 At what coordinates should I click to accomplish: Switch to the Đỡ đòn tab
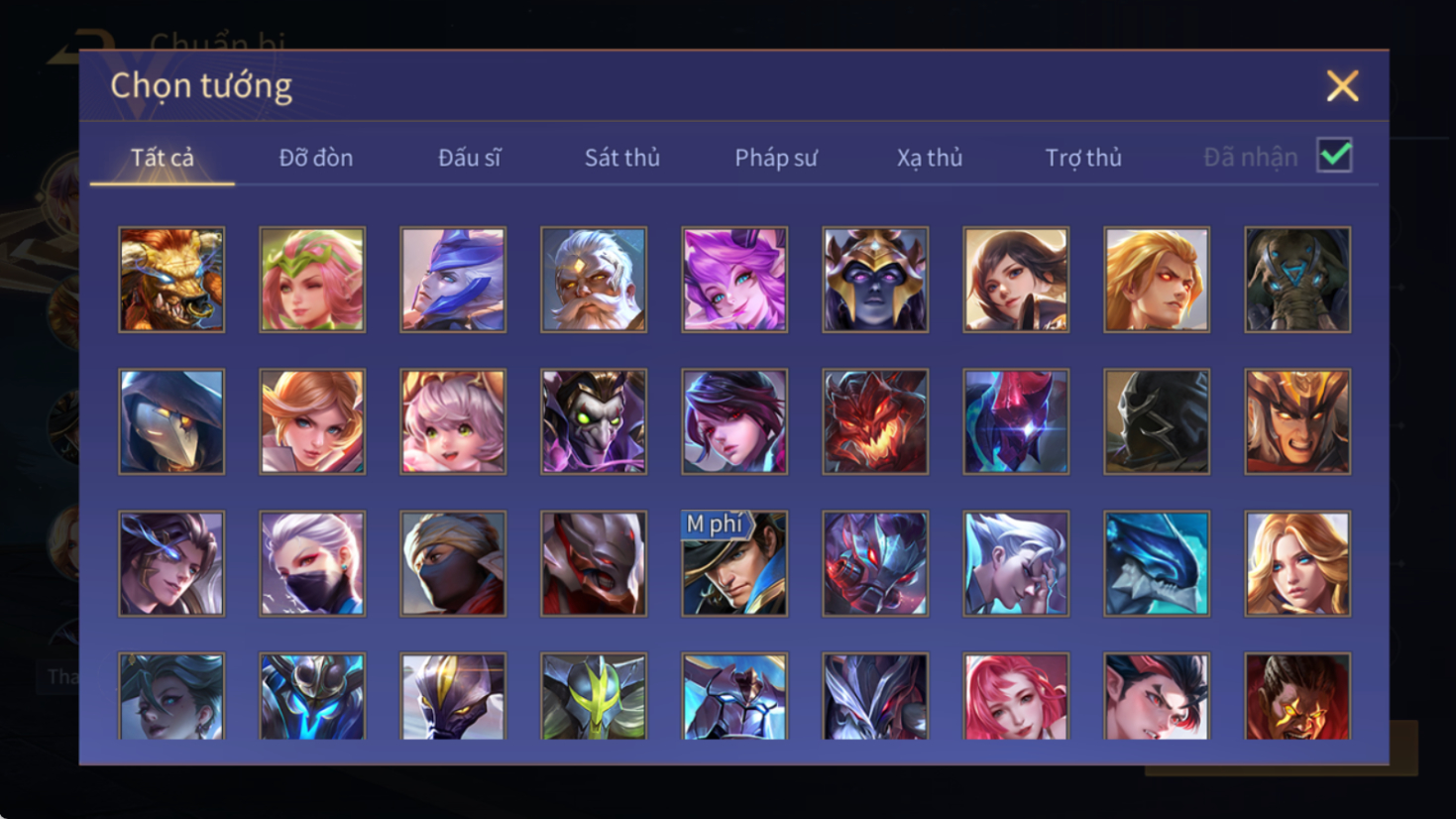click(x=316, y=158)
